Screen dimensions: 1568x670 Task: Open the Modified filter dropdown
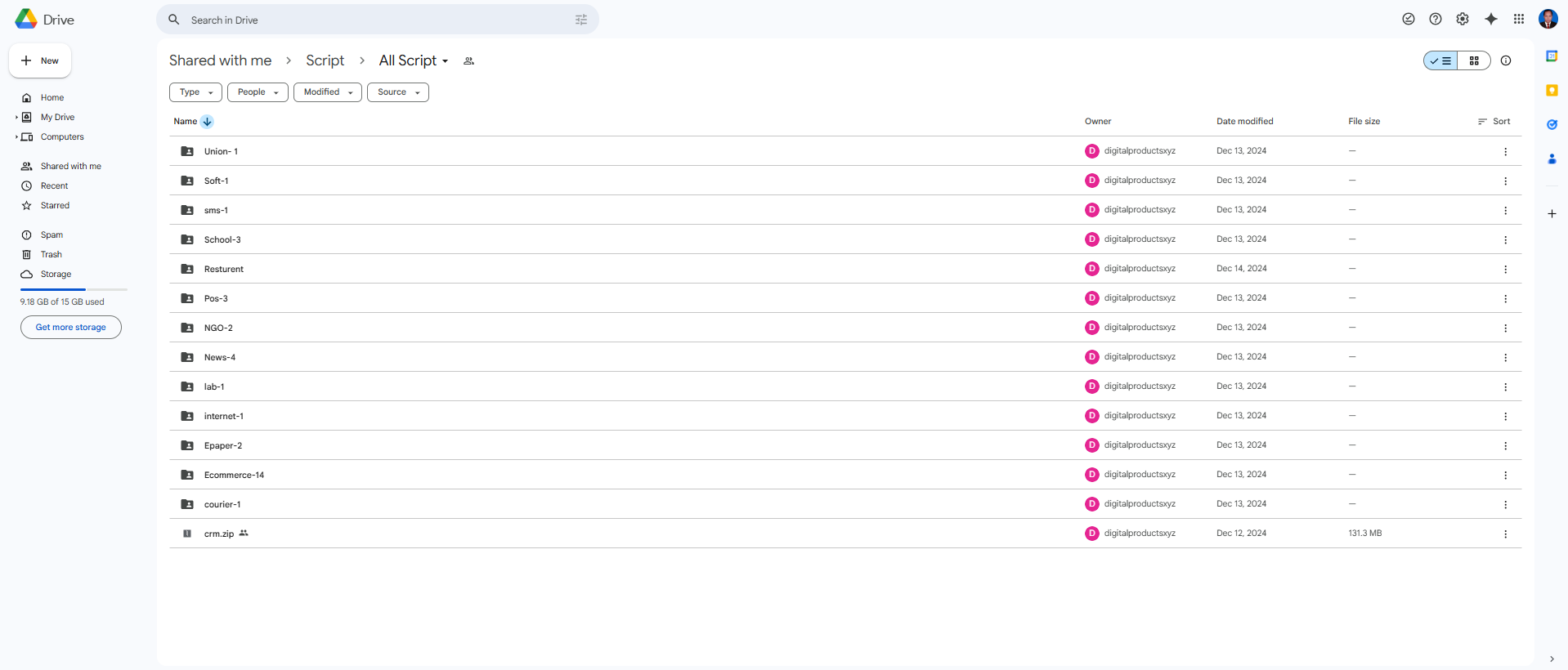[x=327, y=92]
